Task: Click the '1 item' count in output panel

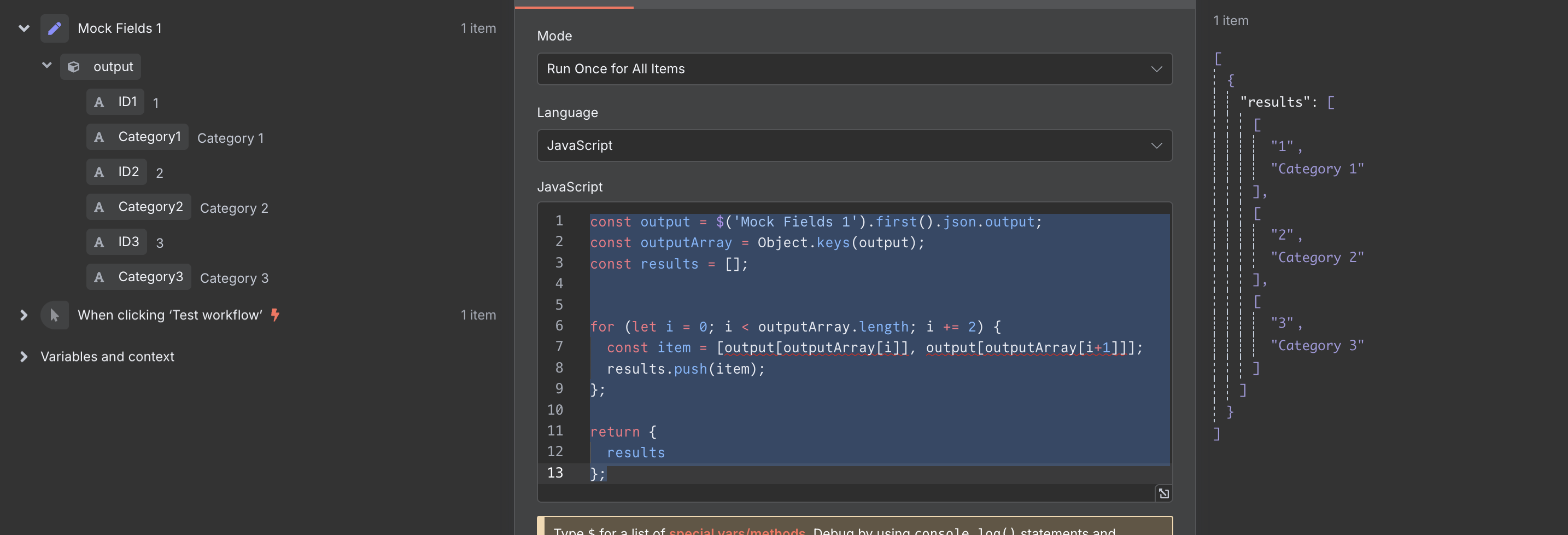Action: coord(1231,20)
